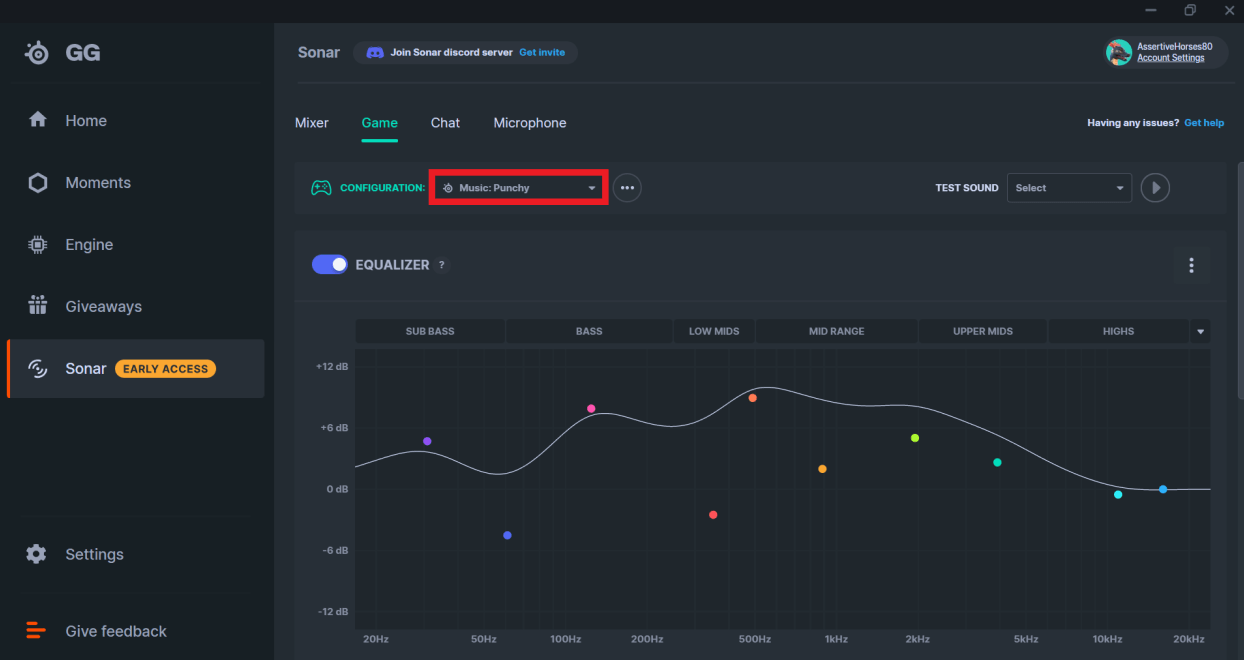Image resolution: width=1244 pixels, height=660 pixels.
Task: Open the Music: Punchy configuration dropdown
Action: coord(517,187)
